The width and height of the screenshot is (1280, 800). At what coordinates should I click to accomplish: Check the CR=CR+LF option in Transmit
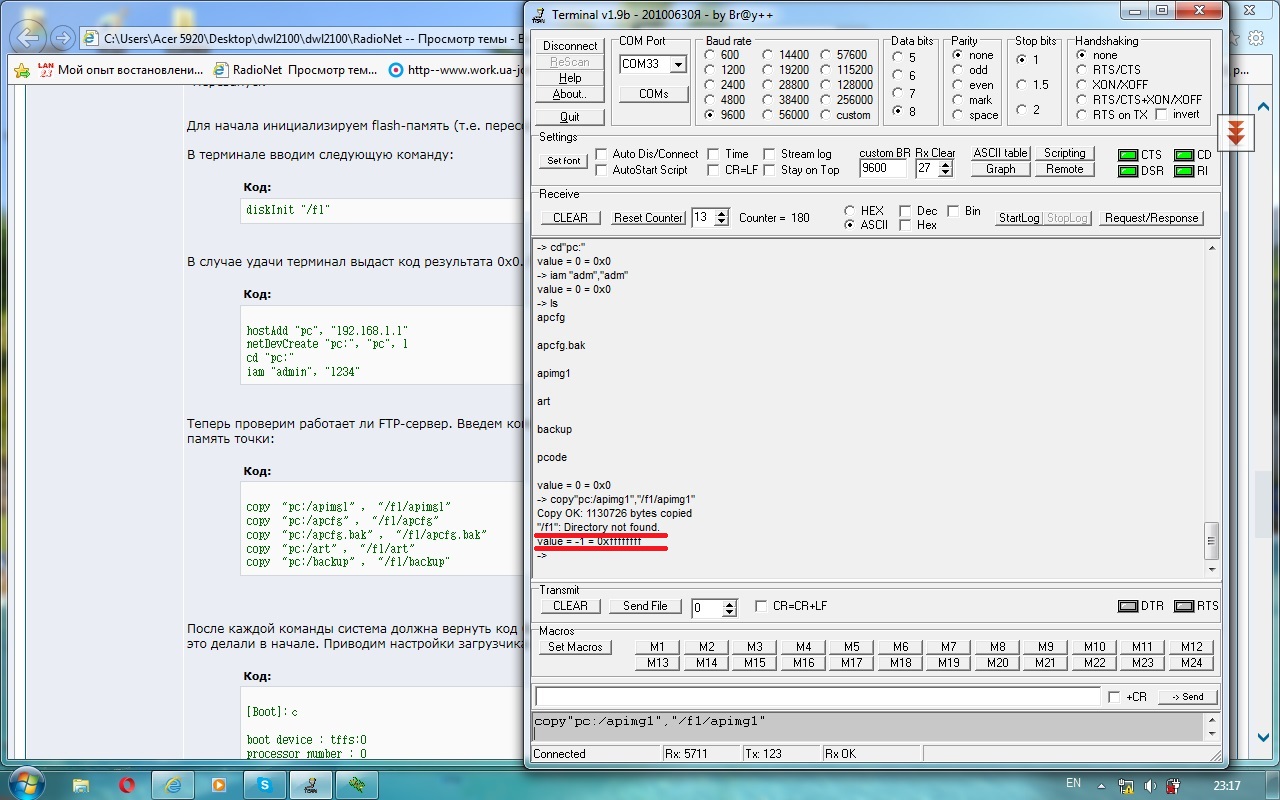coord(762,606)
